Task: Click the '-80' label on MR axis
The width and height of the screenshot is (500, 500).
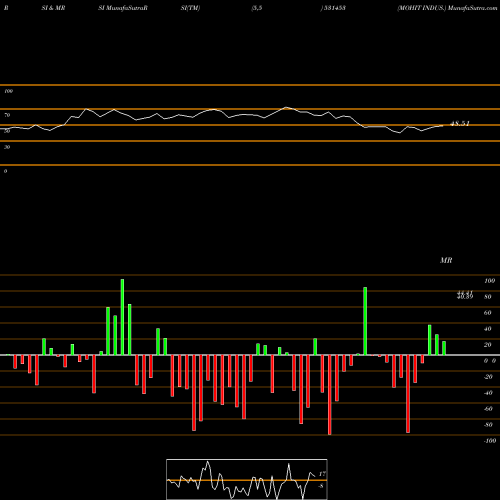Action: 488,425
